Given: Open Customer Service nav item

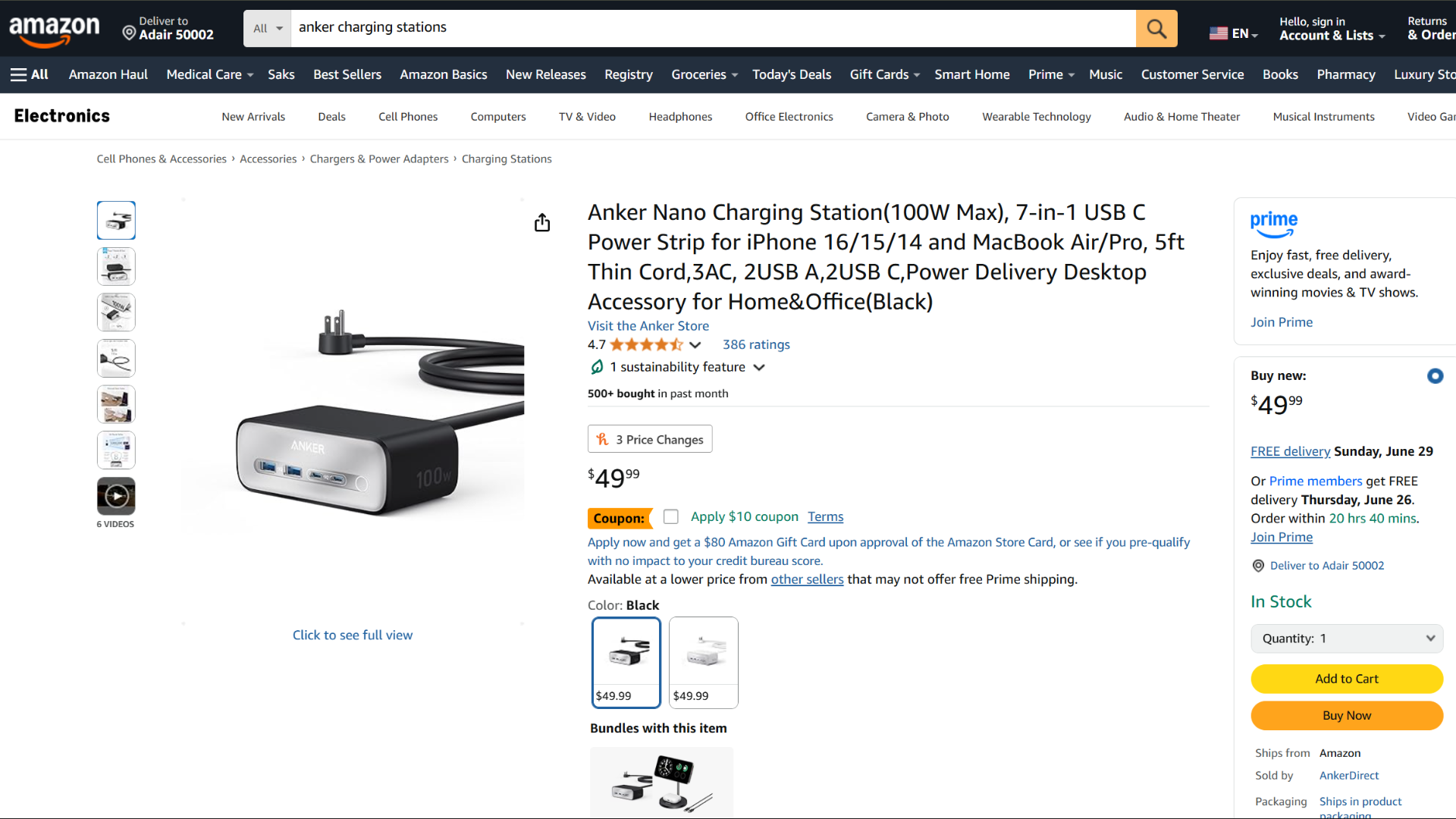Looking at the screenshot, I should pyautogui.click(x=1192, y=74).
